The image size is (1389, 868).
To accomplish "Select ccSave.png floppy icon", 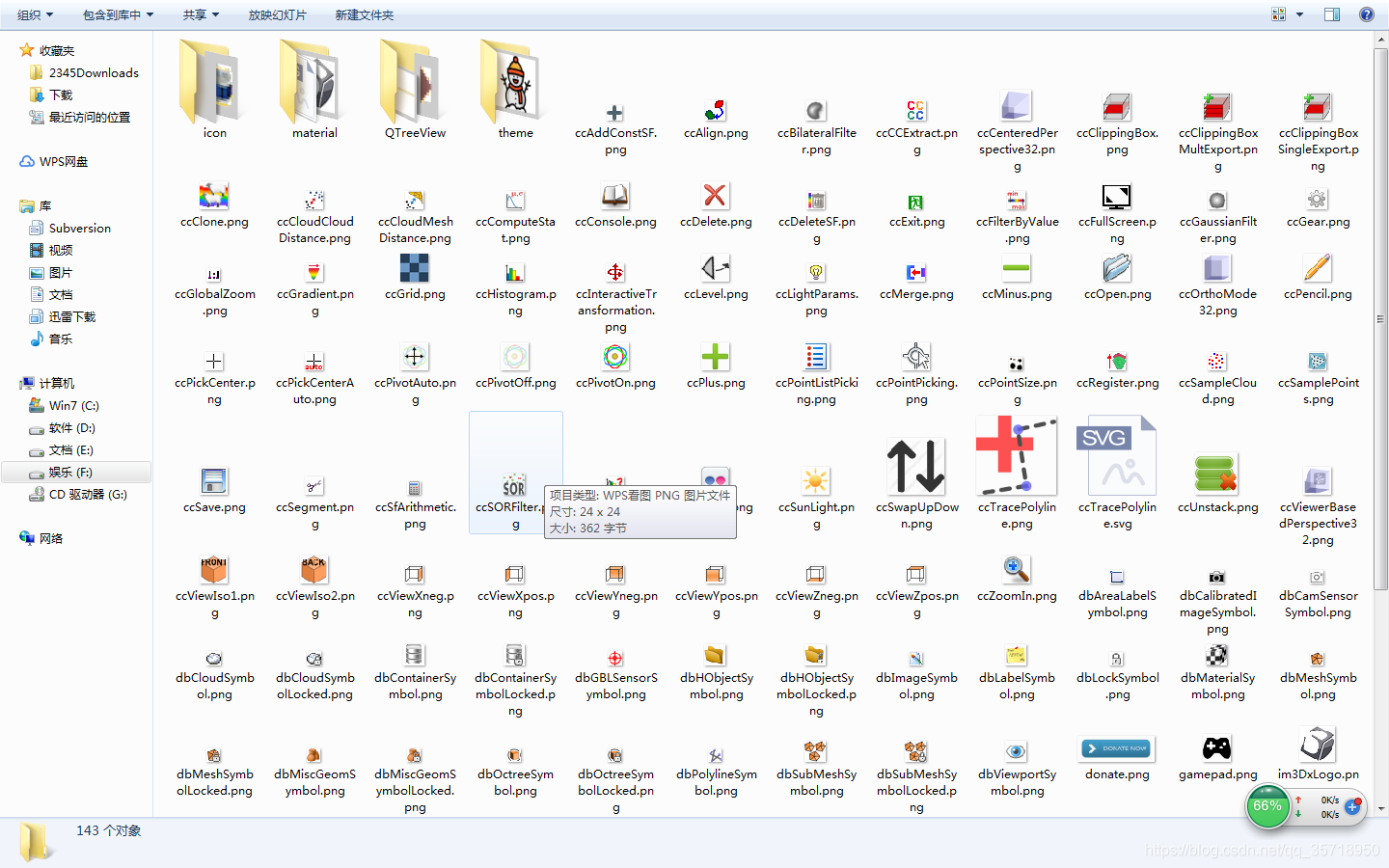I will pyautogui.click(x=214, y=480).
